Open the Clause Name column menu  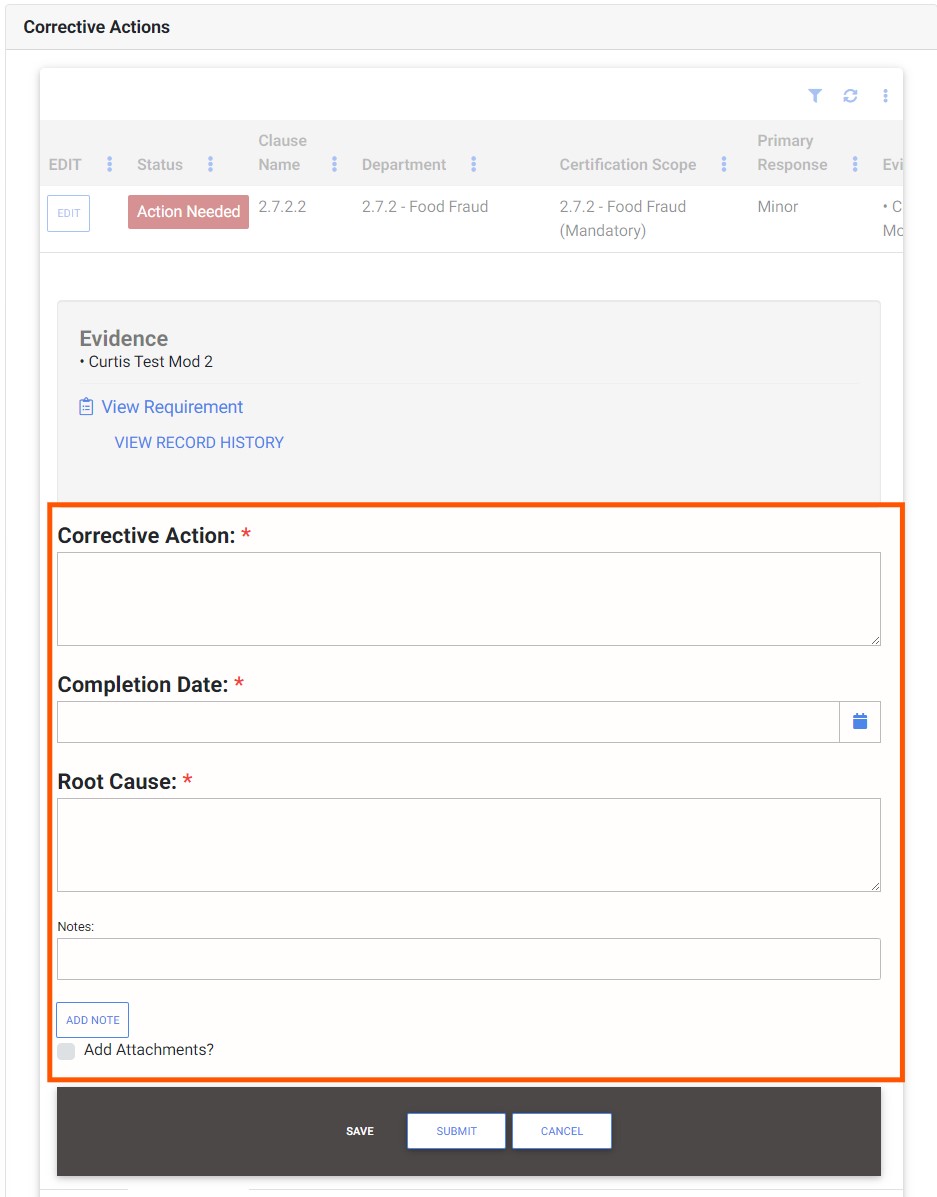334,164
